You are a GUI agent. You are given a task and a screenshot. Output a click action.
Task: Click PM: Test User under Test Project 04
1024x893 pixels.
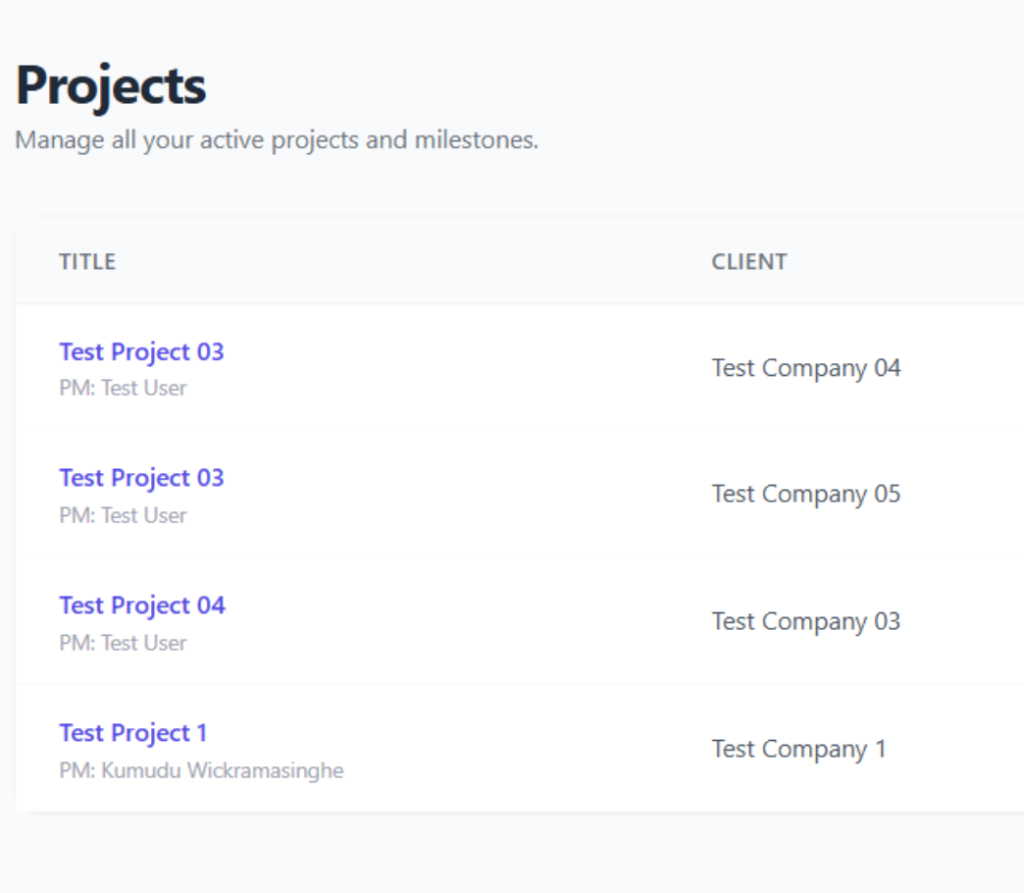123,643
